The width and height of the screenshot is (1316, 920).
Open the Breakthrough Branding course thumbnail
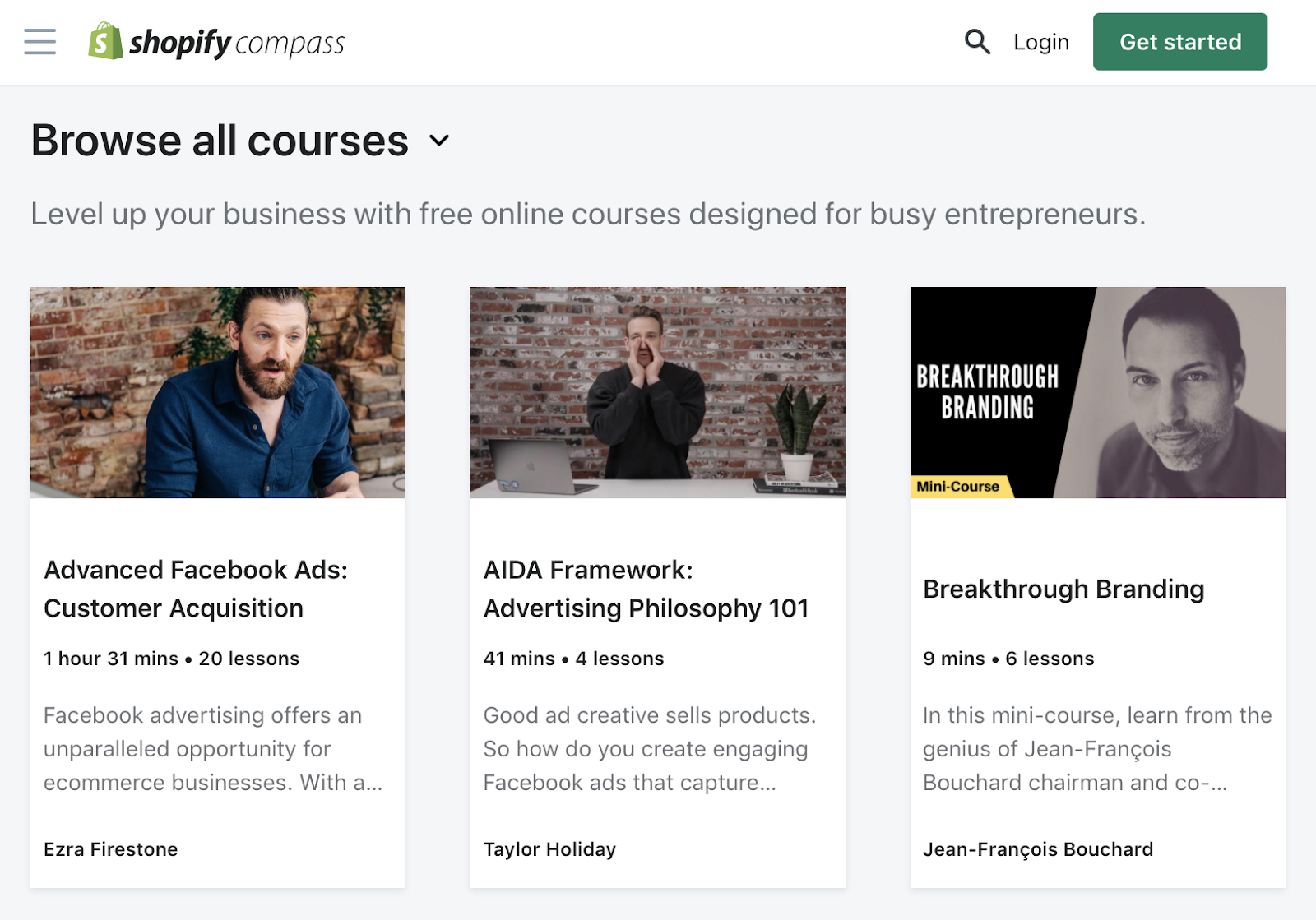(x=1098, y=392)
